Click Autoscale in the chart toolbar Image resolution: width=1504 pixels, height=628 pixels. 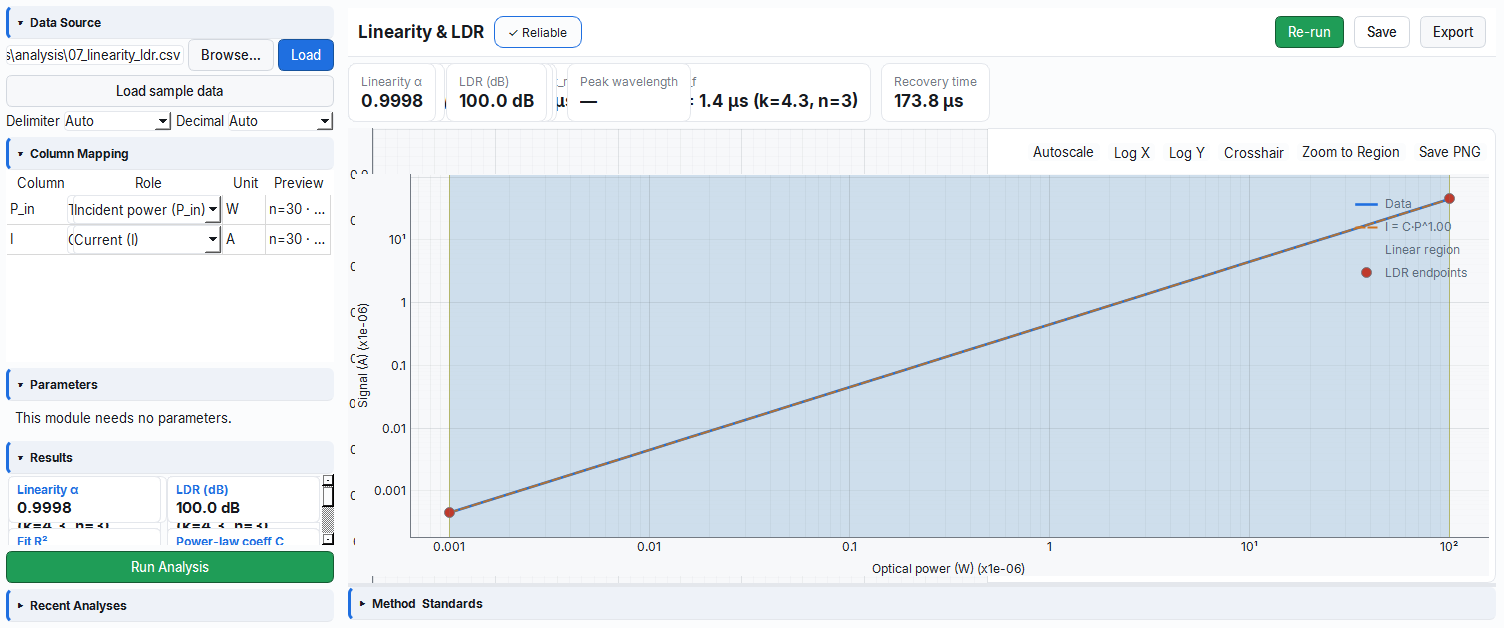1063,152
